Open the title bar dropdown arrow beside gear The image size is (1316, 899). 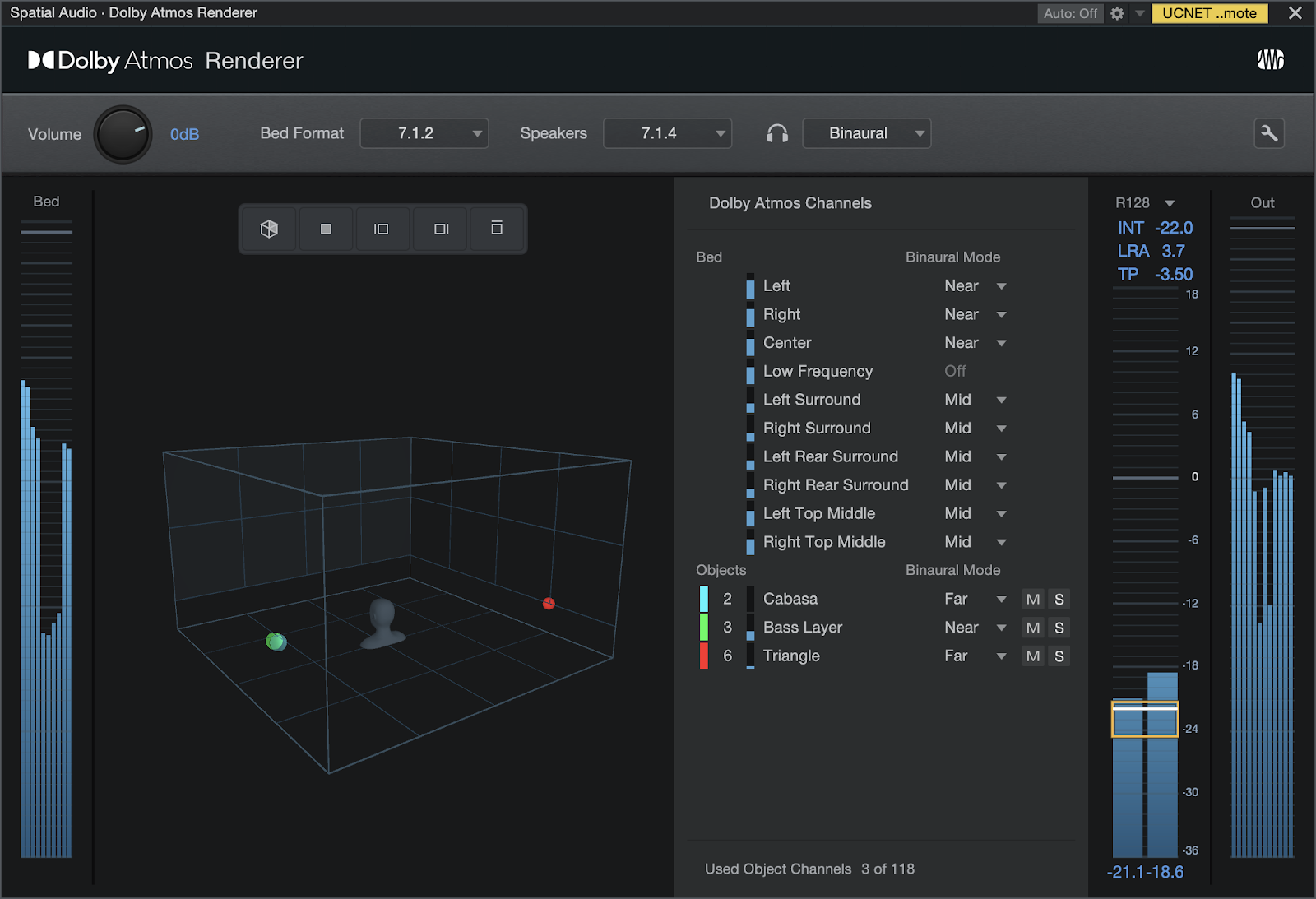tap(1139, 13)
